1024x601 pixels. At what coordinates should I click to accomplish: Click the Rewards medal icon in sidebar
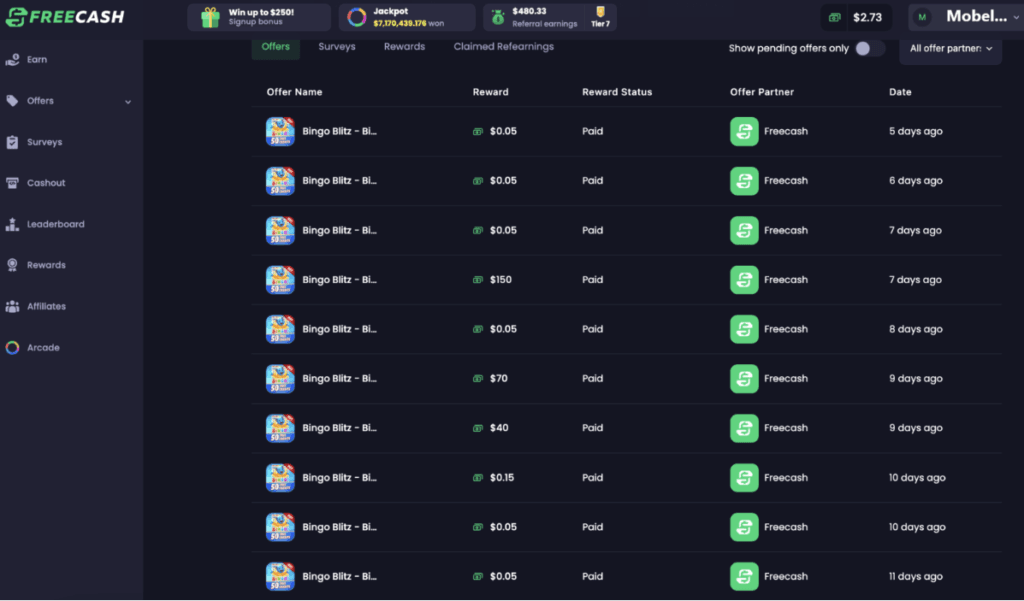(x=12, y=265)
